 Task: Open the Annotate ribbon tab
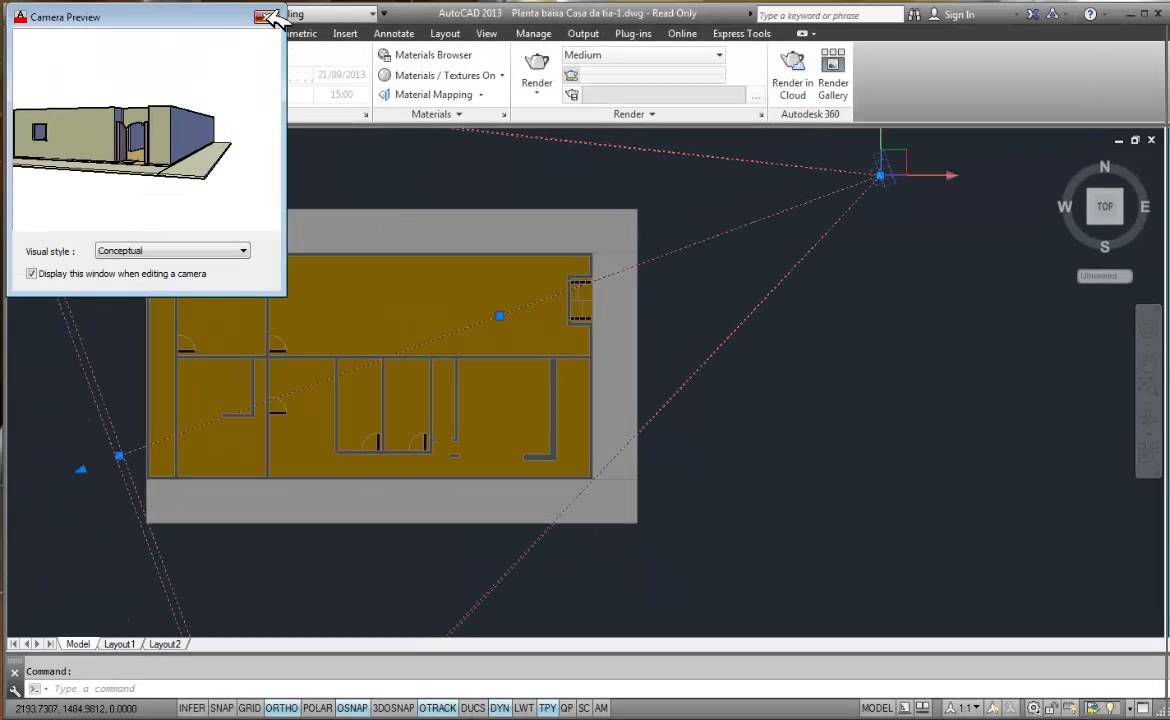394,34
